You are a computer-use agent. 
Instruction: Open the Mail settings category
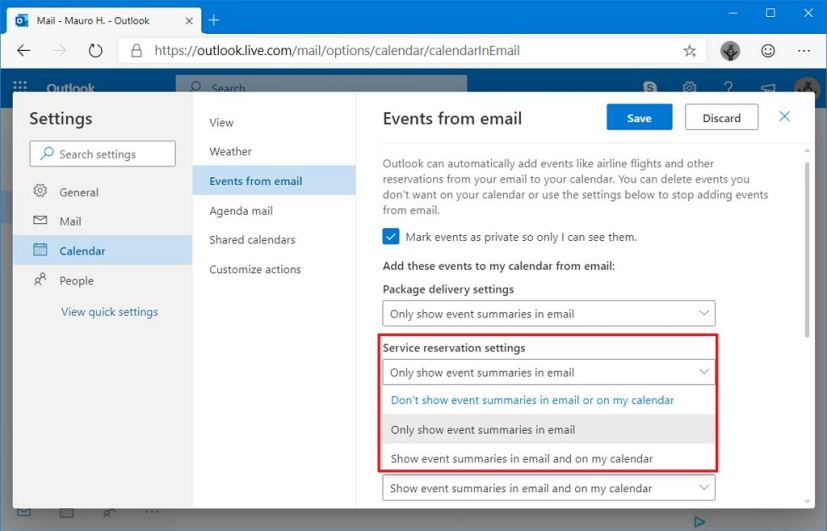(x=103, y=221)
